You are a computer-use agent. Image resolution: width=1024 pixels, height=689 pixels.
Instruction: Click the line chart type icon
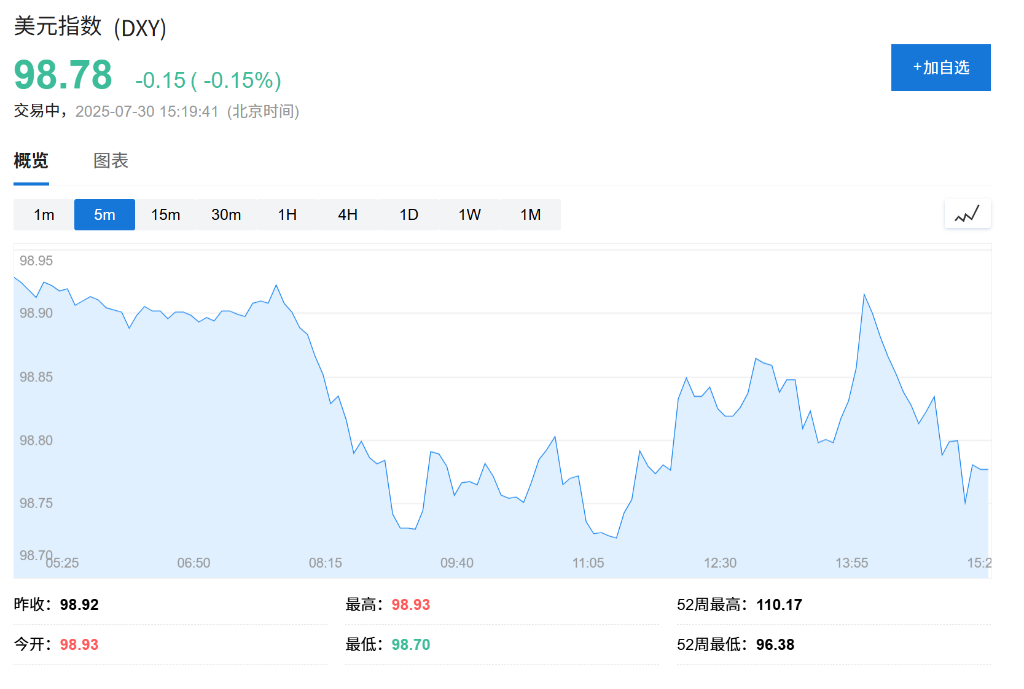pos(967,214)
